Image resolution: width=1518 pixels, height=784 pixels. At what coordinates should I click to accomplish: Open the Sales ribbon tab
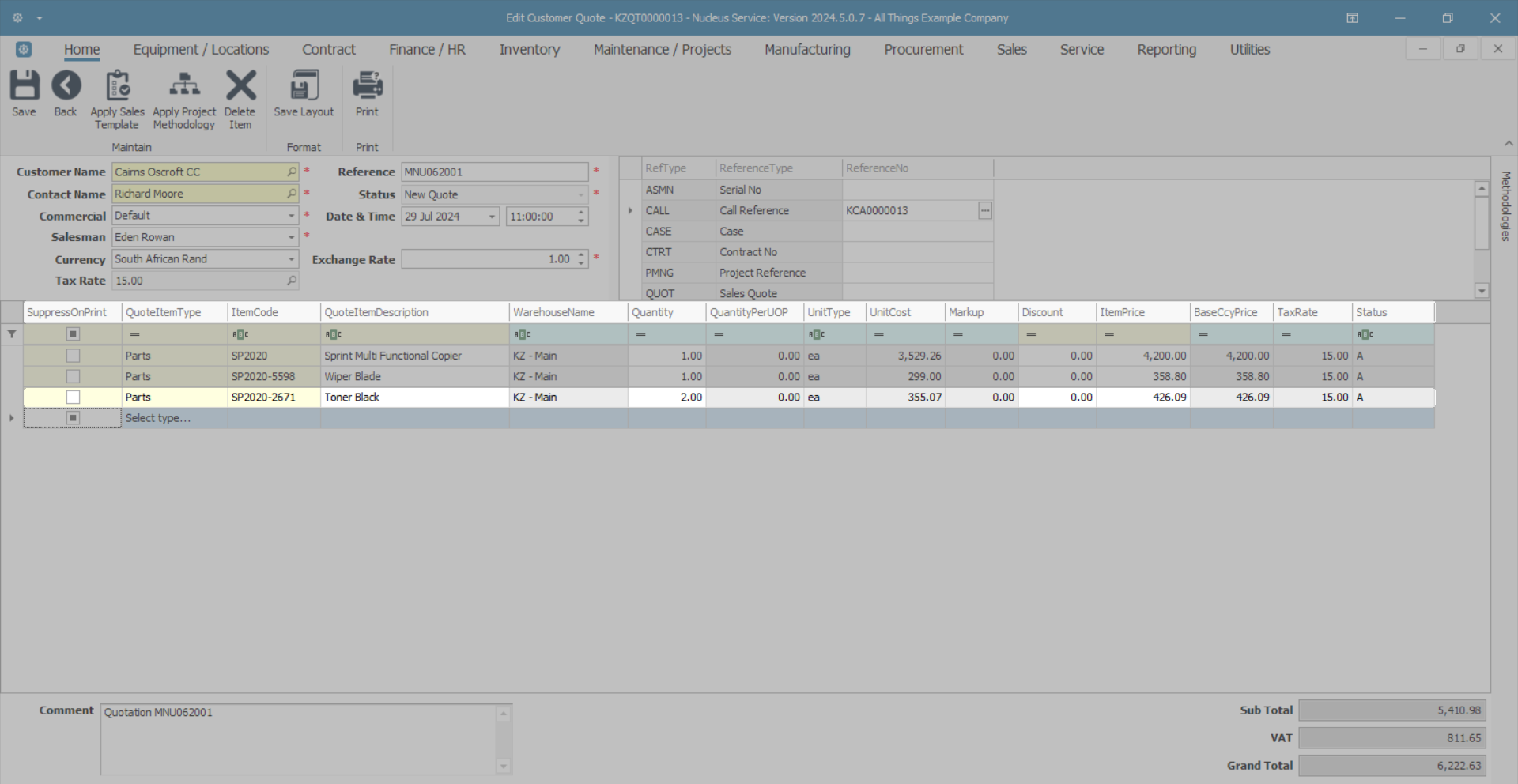1012,49
